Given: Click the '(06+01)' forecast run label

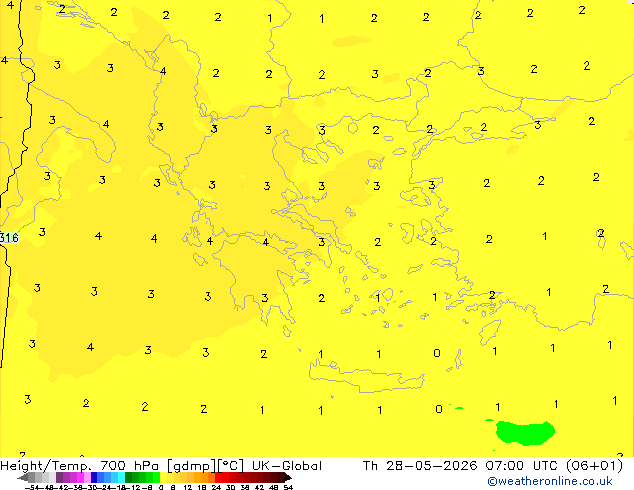Looking at the screenshot, I should coord(594,466).
